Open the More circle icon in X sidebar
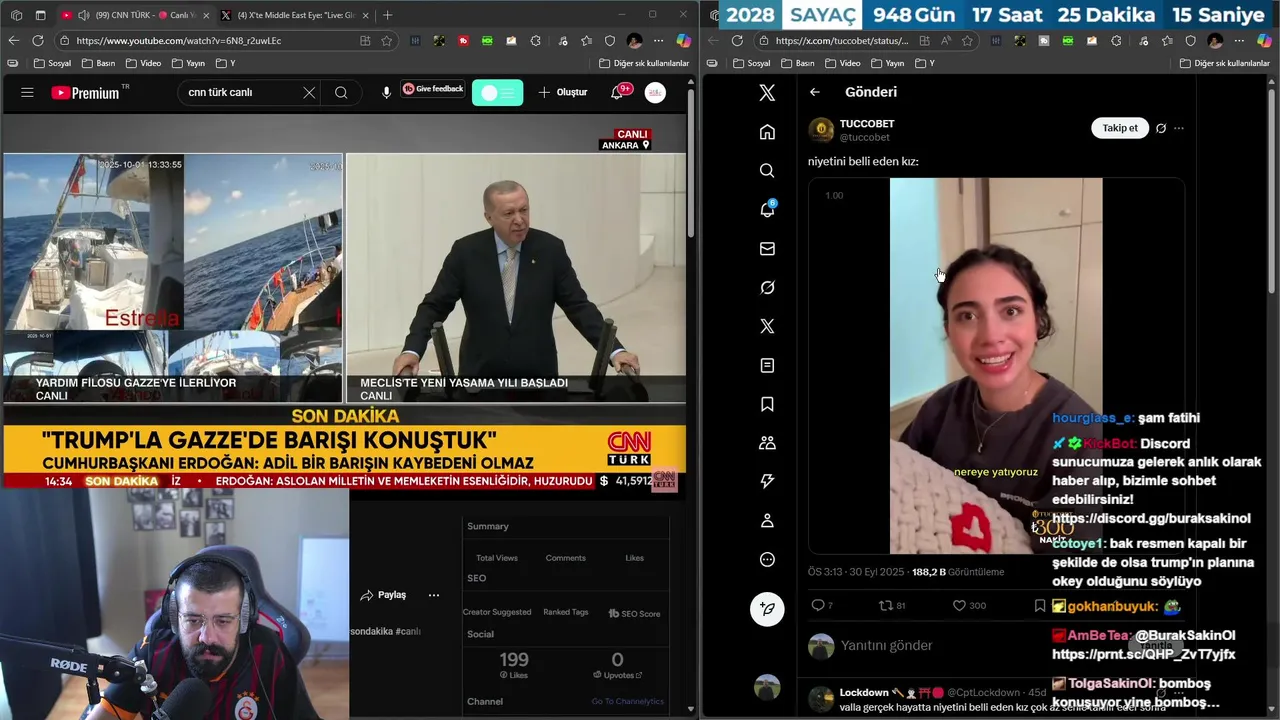1280x720 pixels. point(767,560)
